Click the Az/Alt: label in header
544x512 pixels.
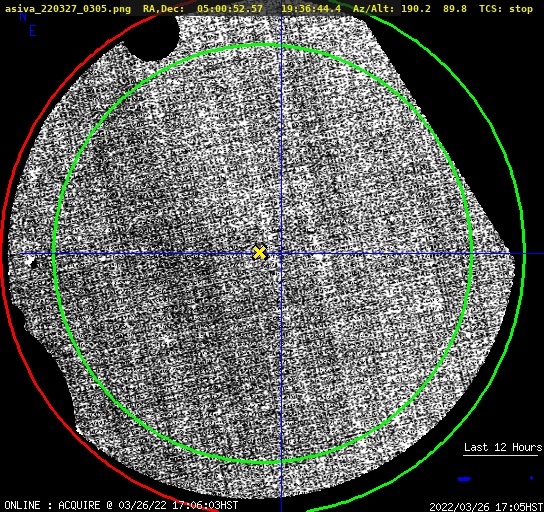point(372,9)
